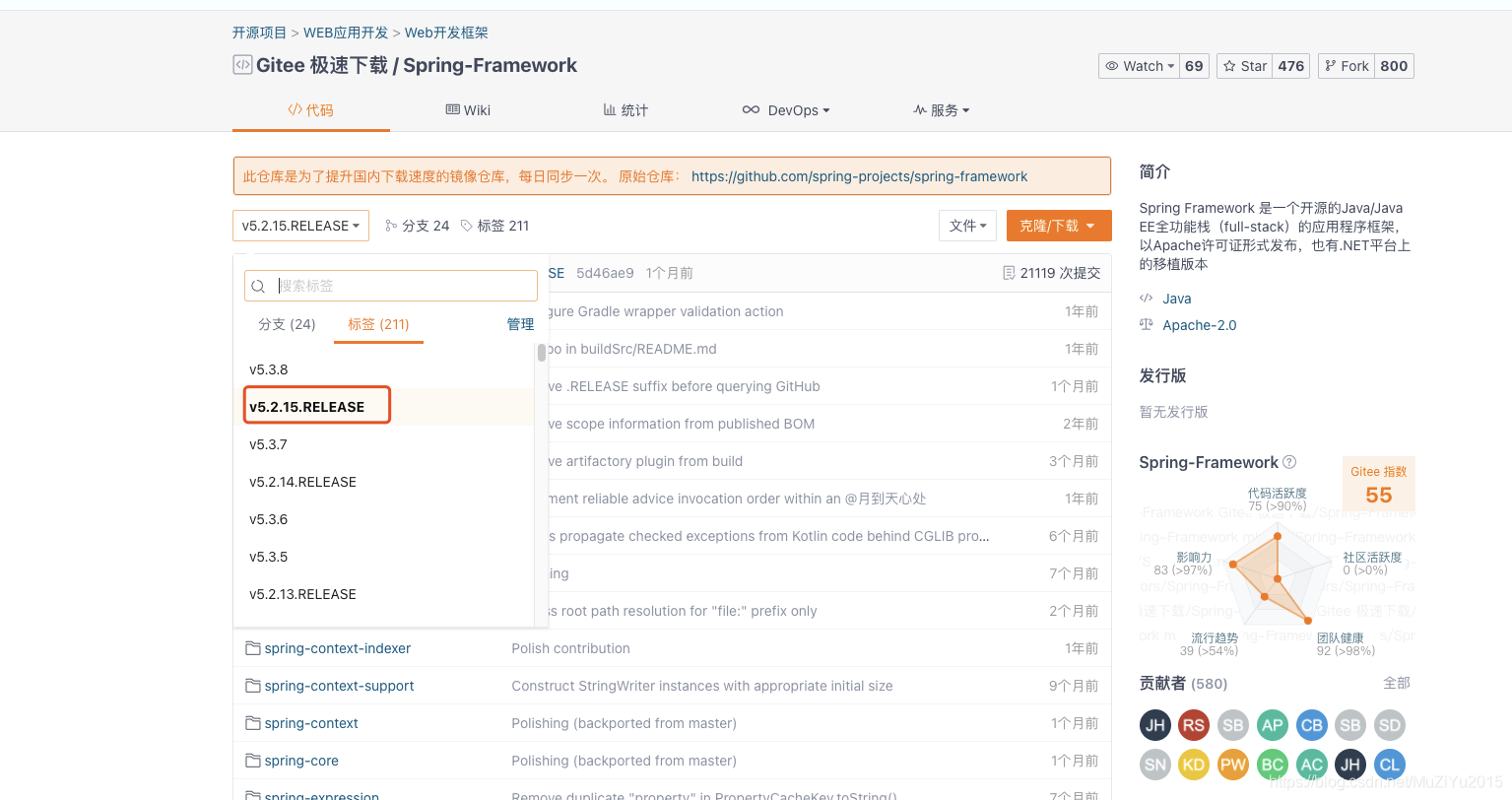Viewport: 1512px width, 800px height.
Task: Open contributor avatar AP
Action: click(x=1273, y=725)
